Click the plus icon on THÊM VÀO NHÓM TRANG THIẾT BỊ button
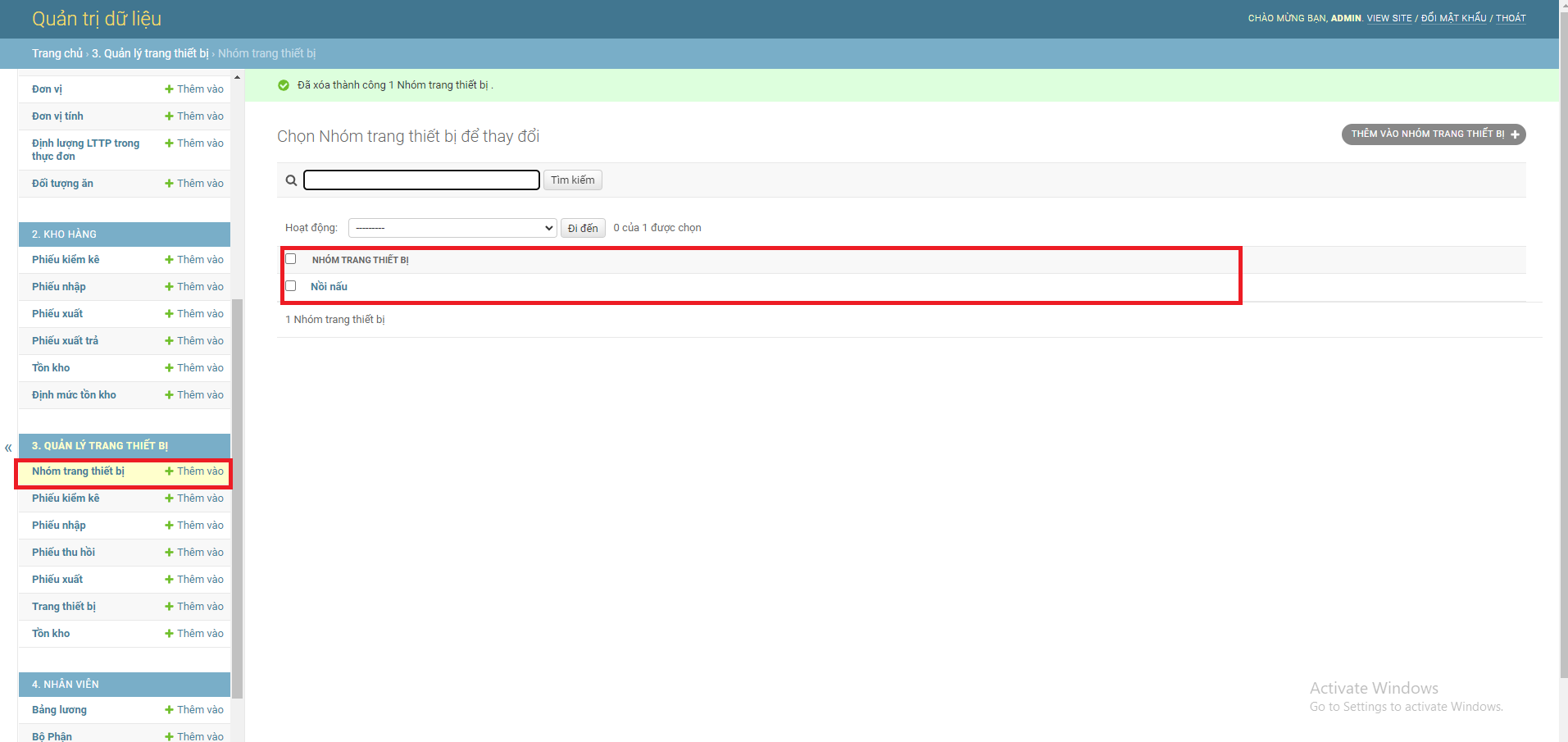Image resolution: width=1568 pixels, height=742 pixels. 1515,134
